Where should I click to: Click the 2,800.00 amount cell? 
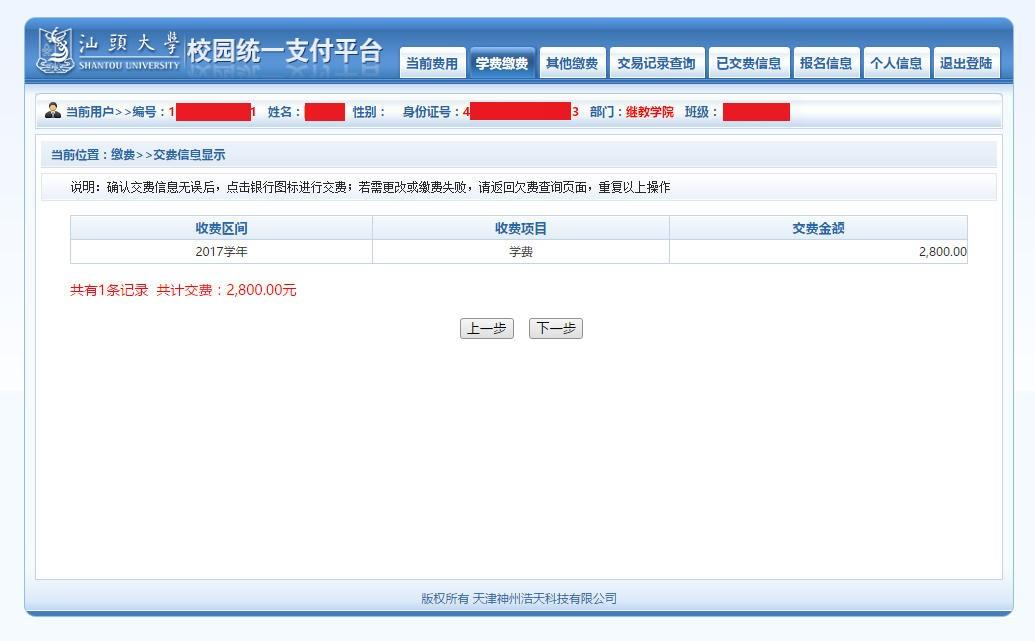[942, 252]
